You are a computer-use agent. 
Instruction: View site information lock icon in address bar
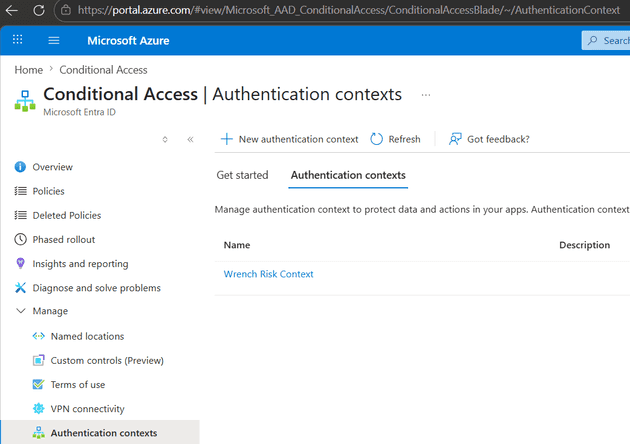66,10
